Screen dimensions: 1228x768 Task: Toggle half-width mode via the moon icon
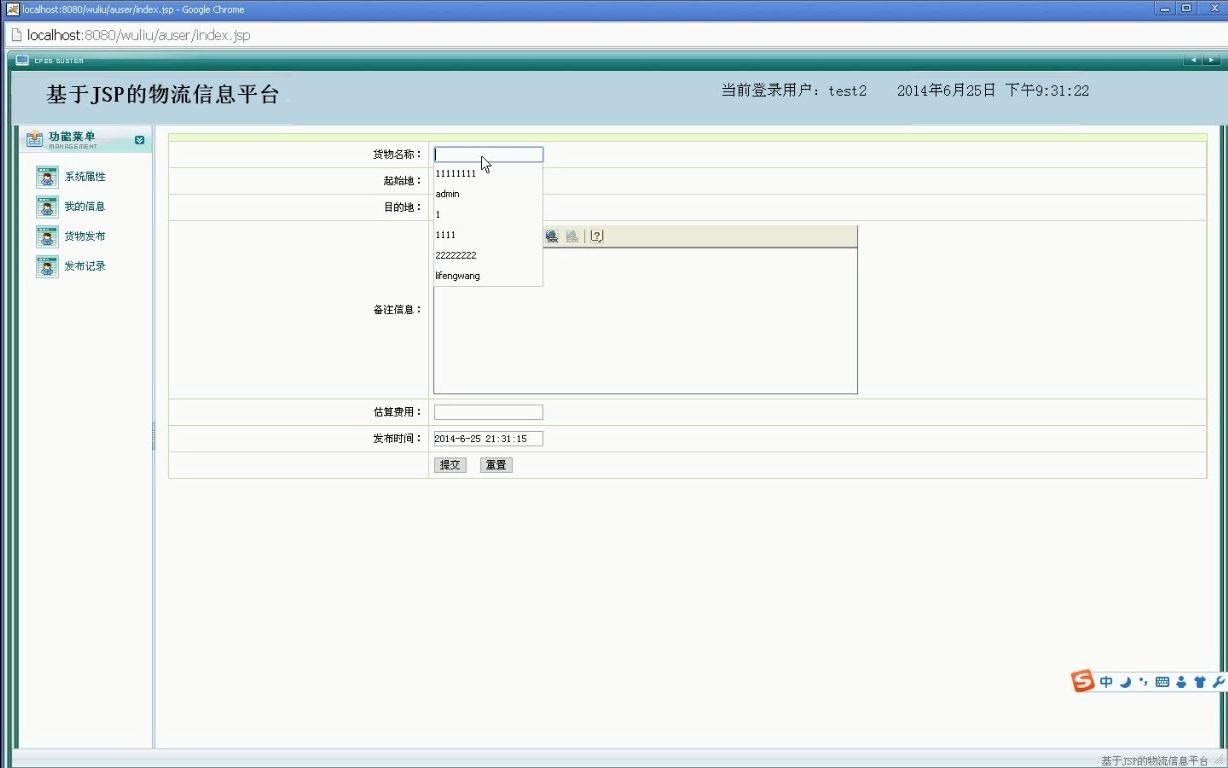(x=1126, y=682)
